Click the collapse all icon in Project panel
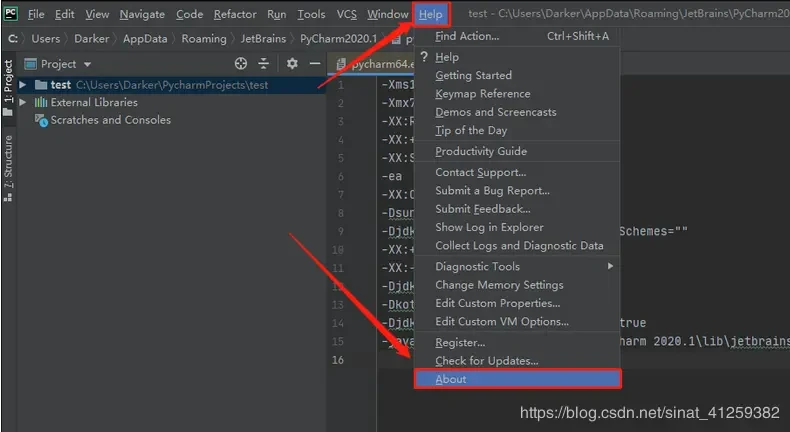The image size is (790, 432). tap(265, 63)
